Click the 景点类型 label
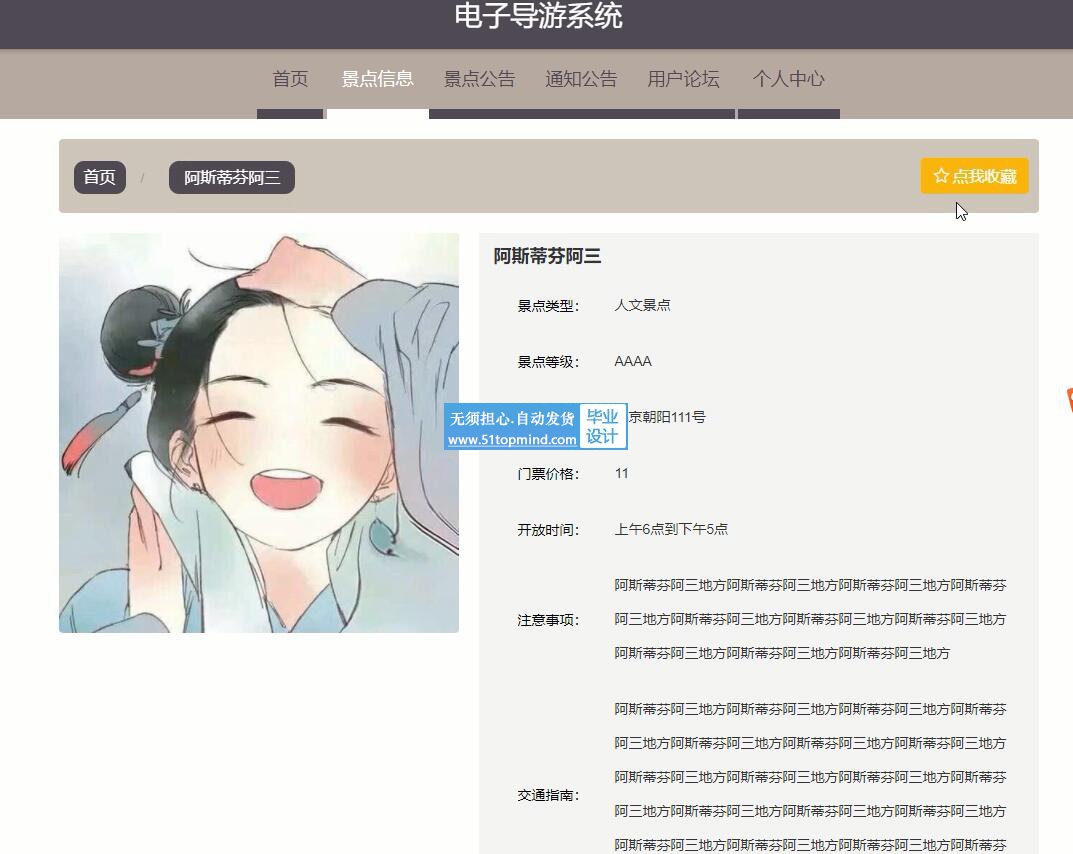The width and height of the screenshot is (1073, 854). click(x=548, y=306)
